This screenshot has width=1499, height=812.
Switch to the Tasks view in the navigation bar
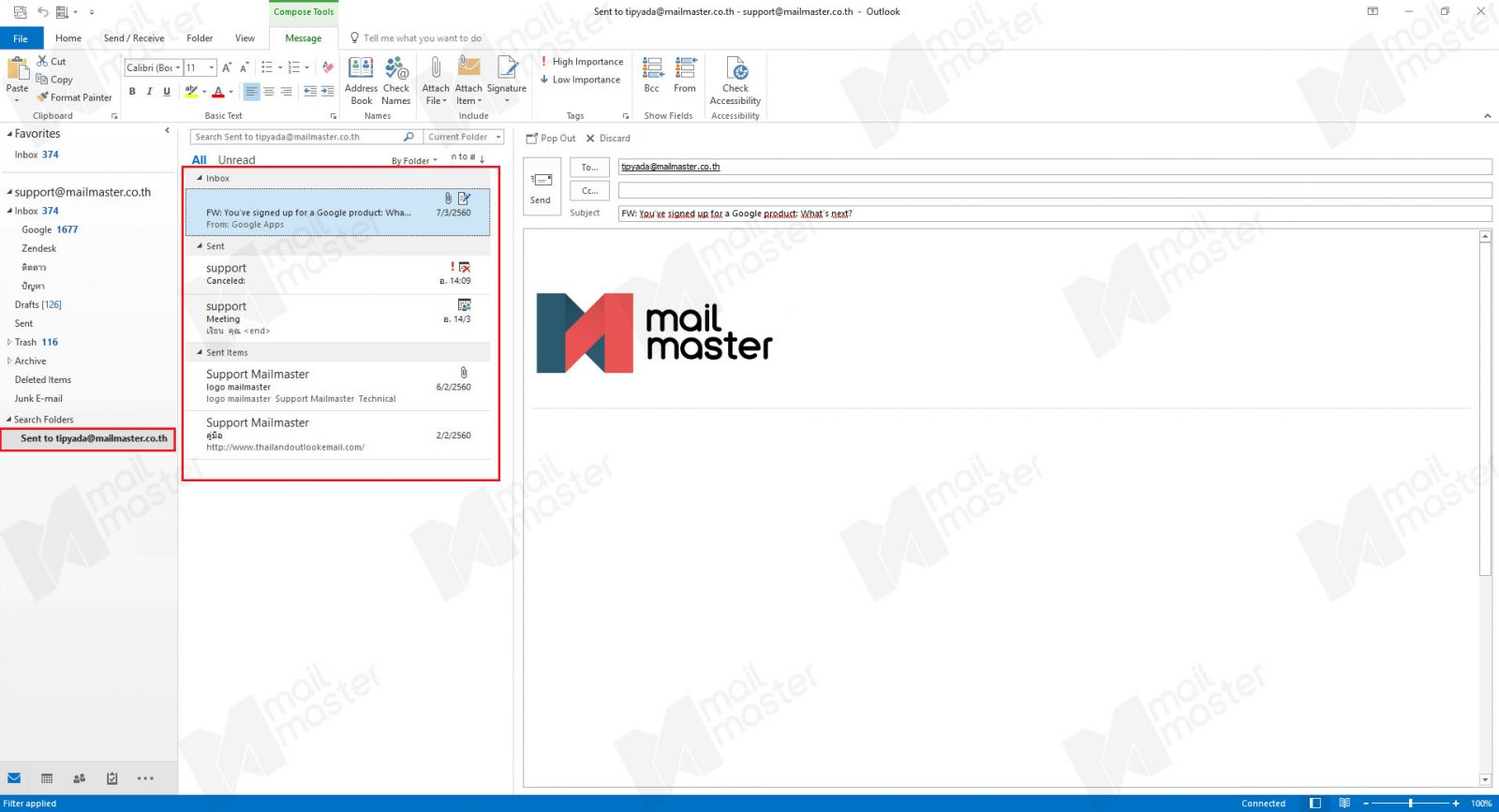(x=111, y=778)
